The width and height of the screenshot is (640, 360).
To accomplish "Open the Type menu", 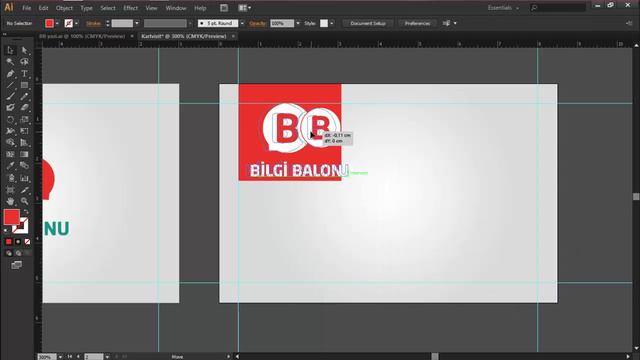I will click(x=86, y=8).
